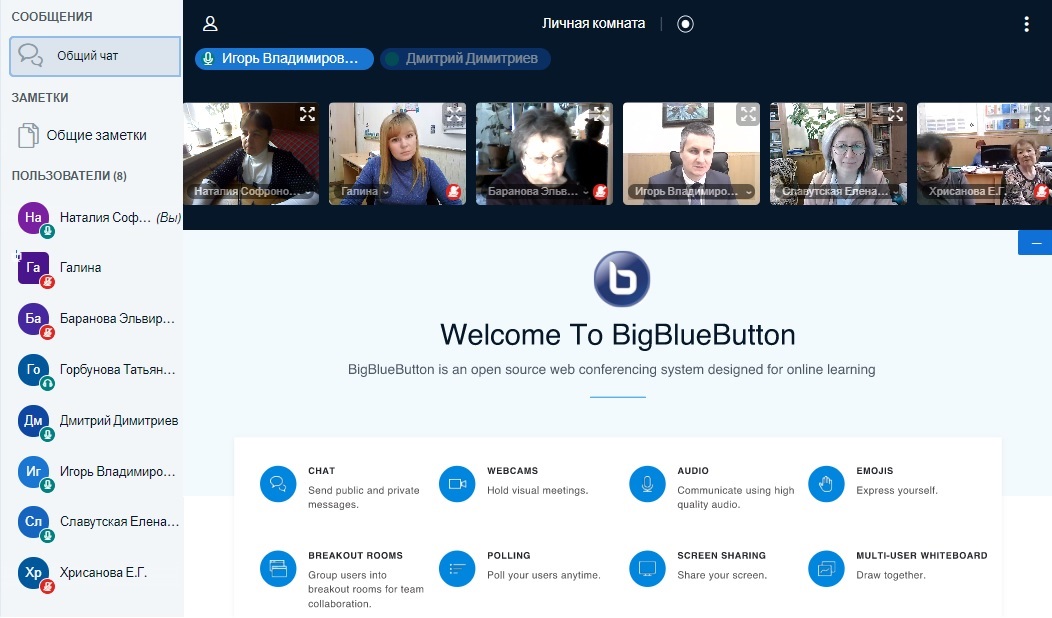Select Игорь Владимиро webcam video
This screenshot has height=618, width=1052.
[691, 154]
